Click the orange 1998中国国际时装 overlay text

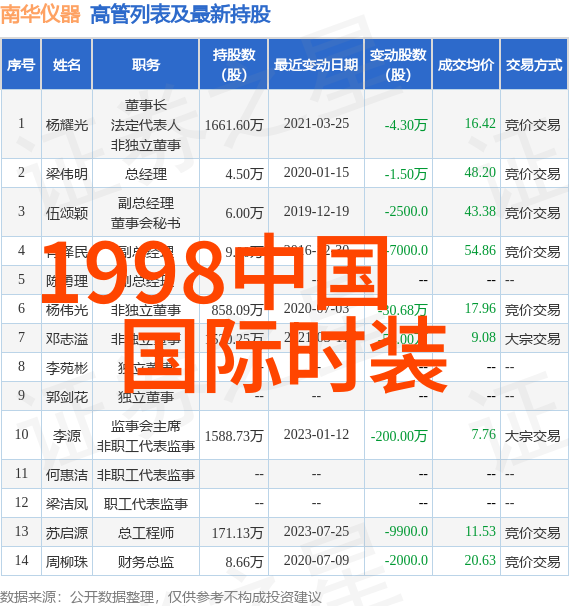pyautogui.click(x=245, y=315)
